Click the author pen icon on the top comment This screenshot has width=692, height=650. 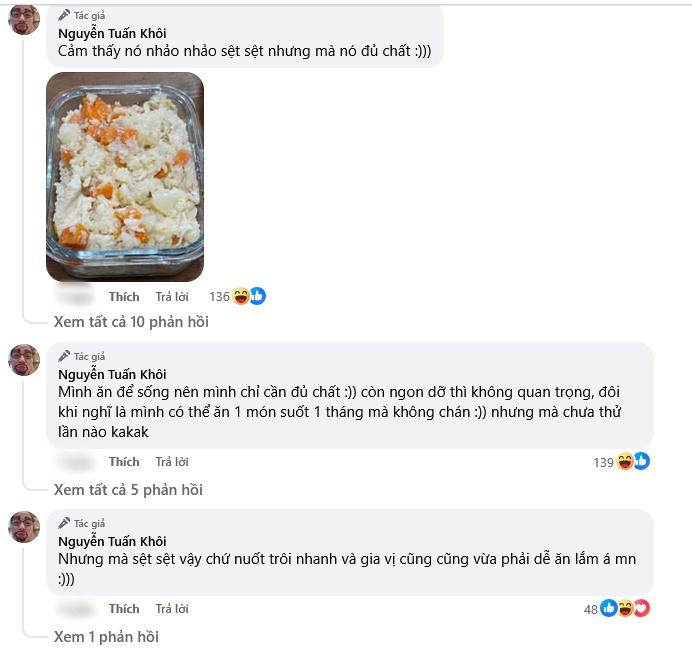[x=64, y=15]
